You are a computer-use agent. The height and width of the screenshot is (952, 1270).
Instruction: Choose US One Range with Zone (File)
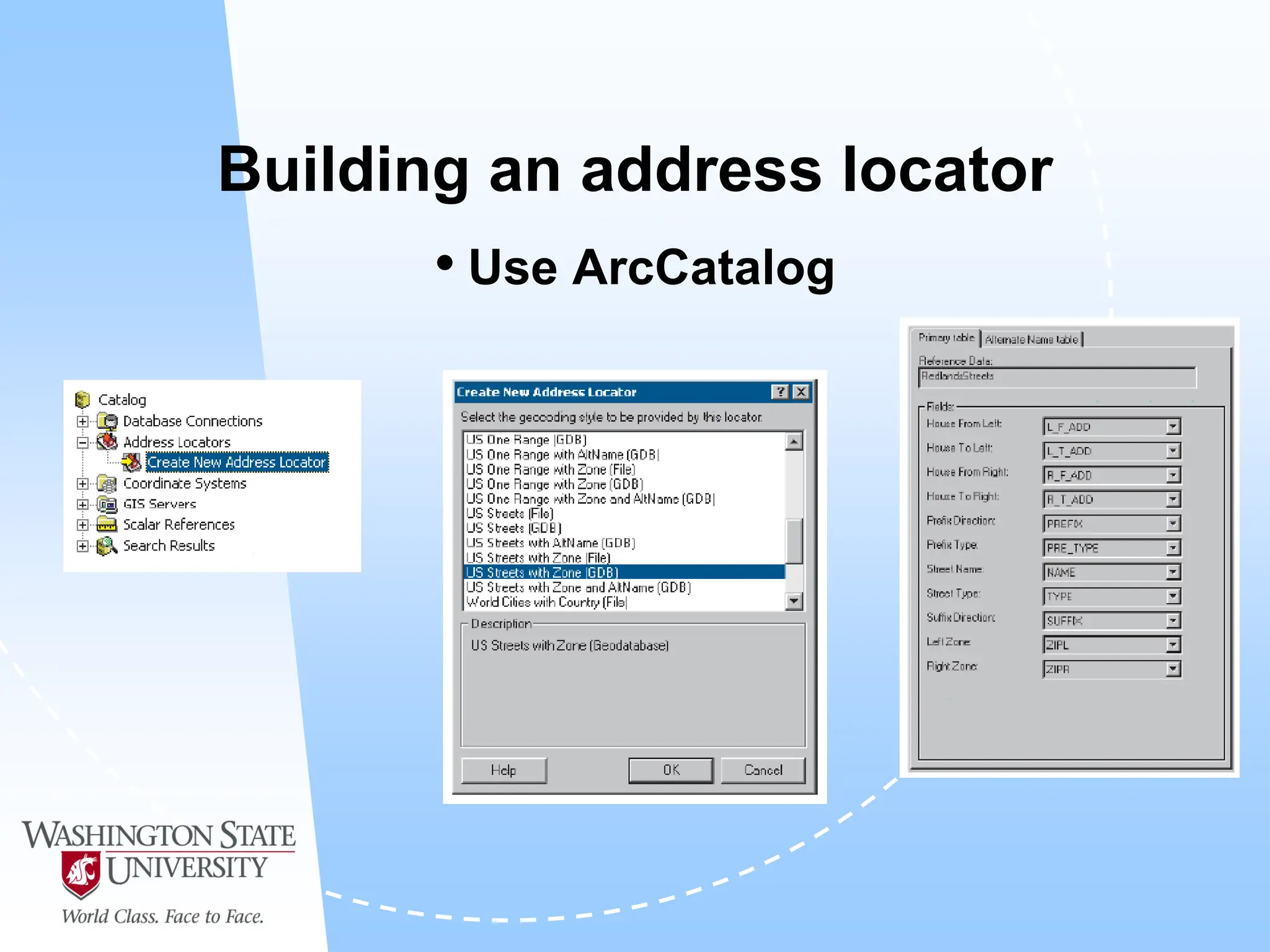[624, 470]
